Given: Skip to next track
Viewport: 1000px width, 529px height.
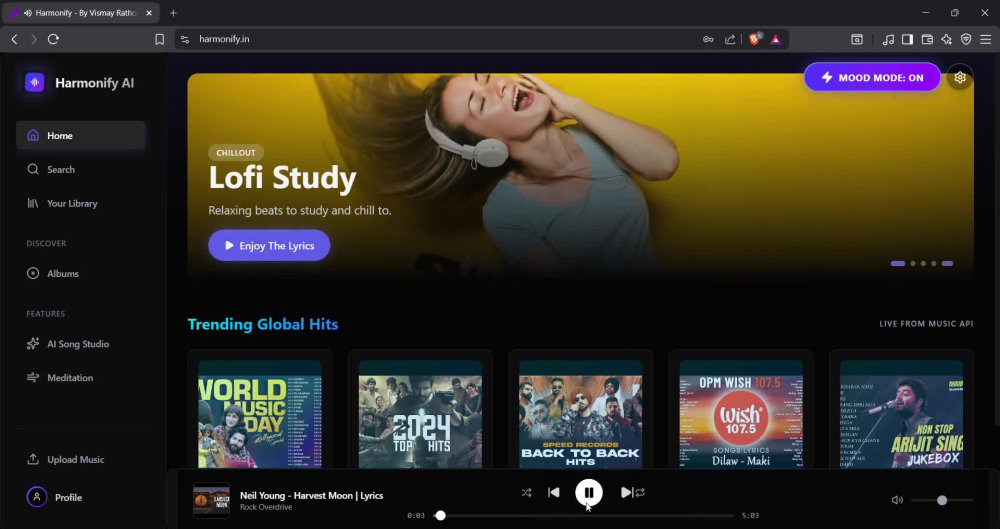Looking at the screenshot, I should point(626,492).
